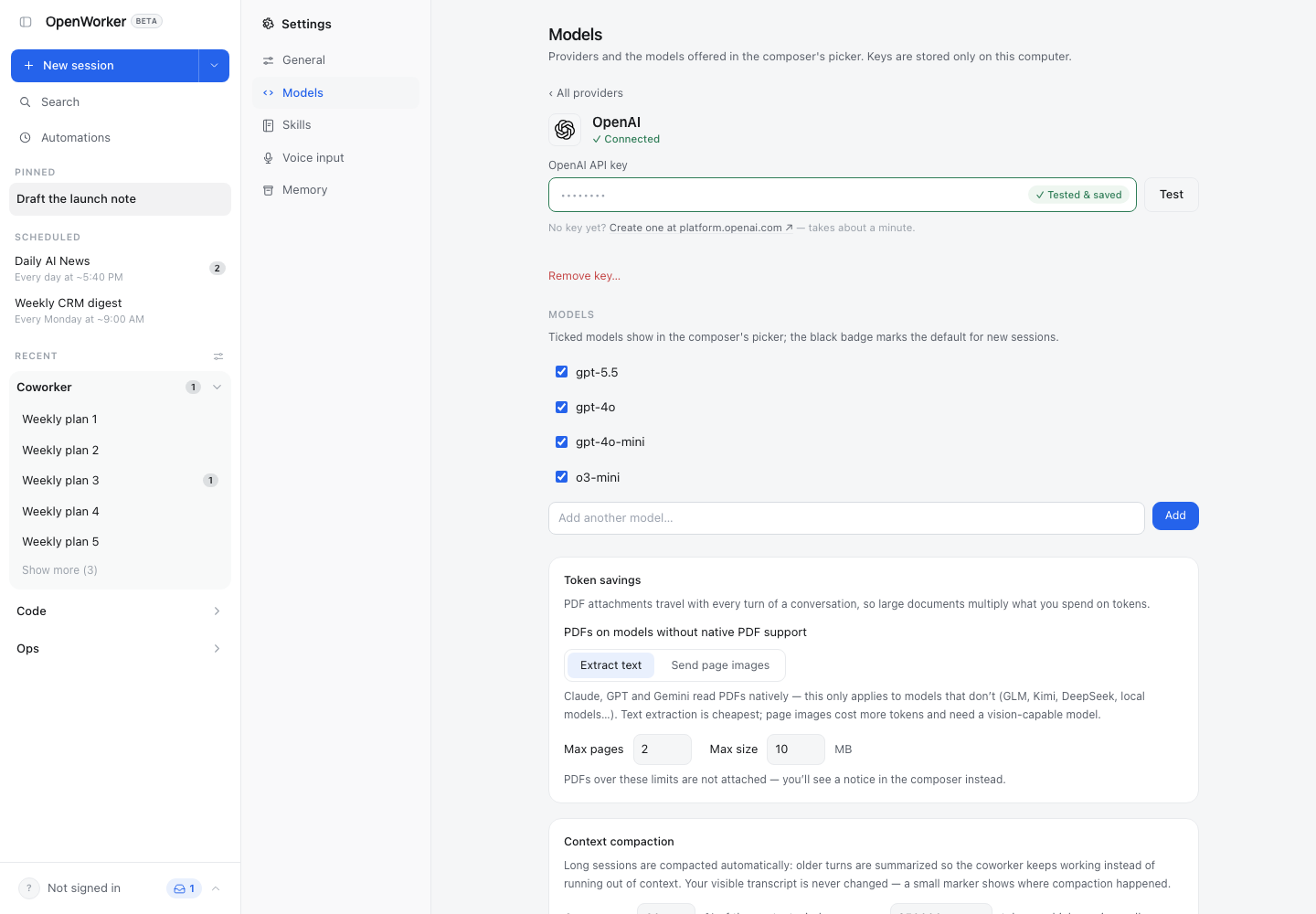Open the Memory settings tab
The image size is (1316, 914).
tap(336, 190)
